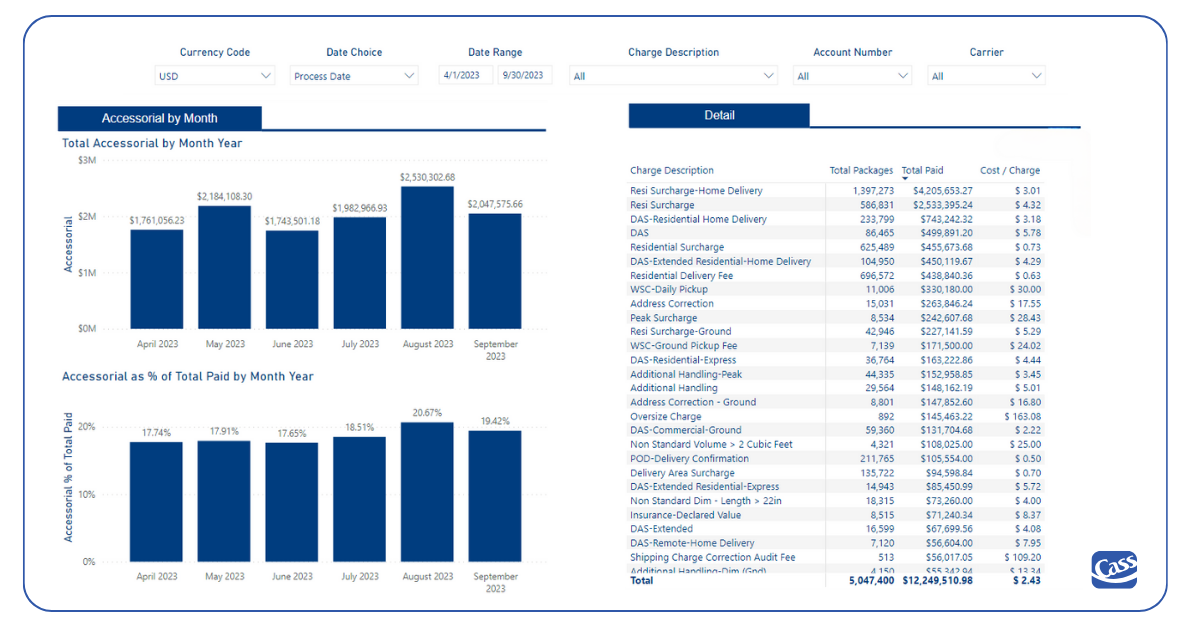Viewport: 1200px width, 627px height.
Task: Click the end date field showing 9/30/2023
Action: pos(525,74)
